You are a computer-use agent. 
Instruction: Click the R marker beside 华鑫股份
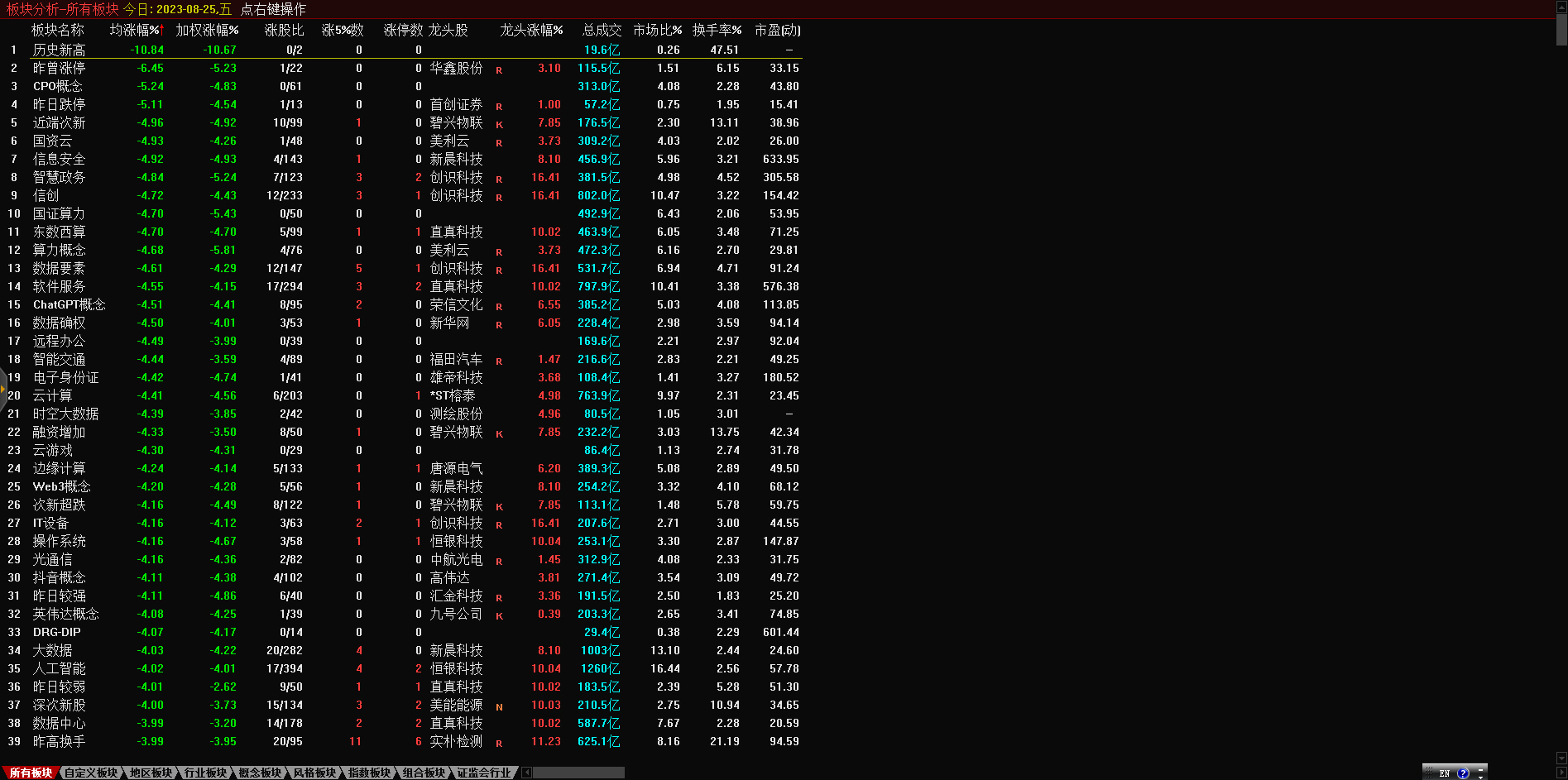click(499, 70)
